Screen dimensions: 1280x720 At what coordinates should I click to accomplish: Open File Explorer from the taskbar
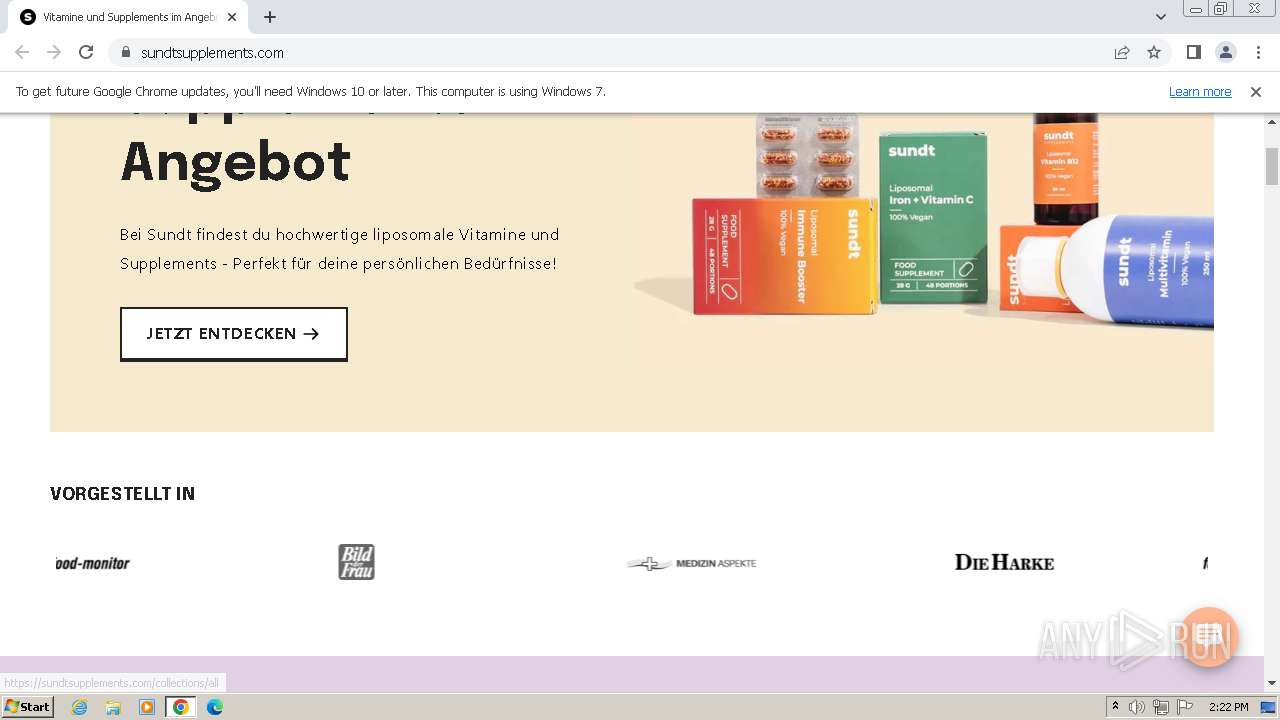113,707
